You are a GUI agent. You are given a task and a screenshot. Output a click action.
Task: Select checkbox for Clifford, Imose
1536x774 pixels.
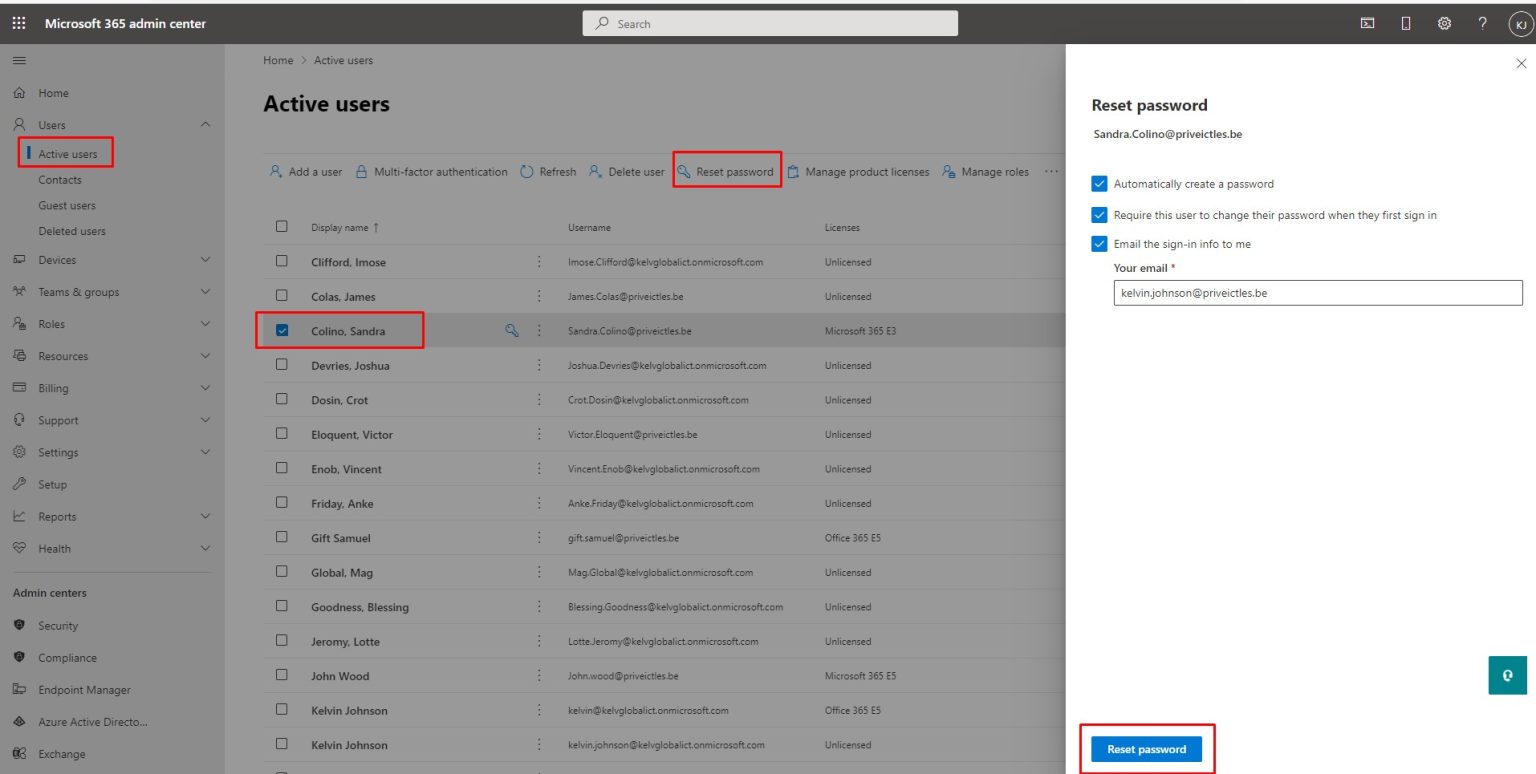pyautogui.click(x=282, y=261)
